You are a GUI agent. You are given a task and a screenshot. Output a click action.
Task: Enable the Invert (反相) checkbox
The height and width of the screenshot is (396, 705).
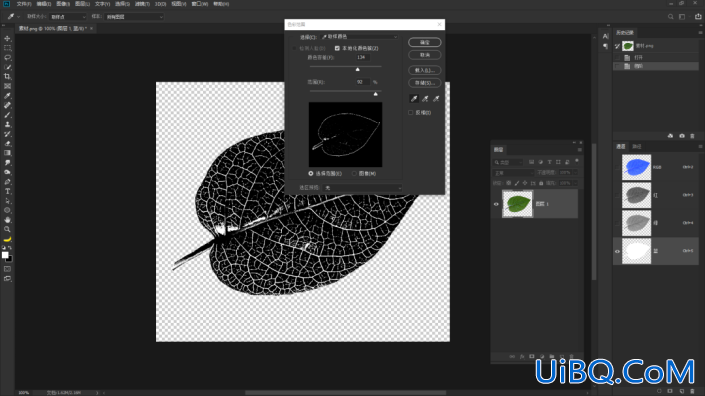411,112
